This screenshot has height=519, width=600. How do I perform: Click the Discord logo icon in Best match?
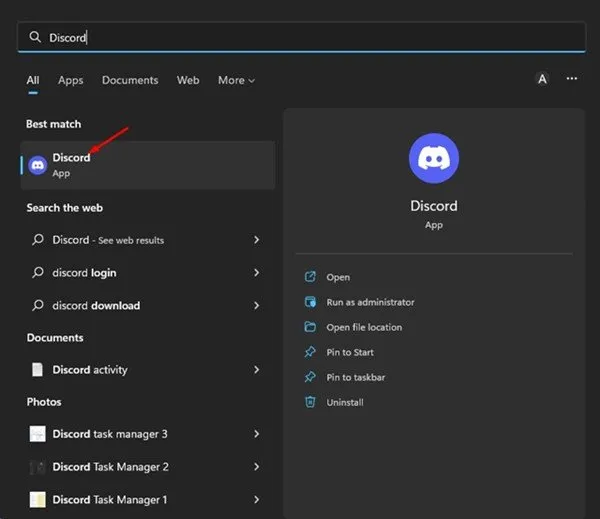point(38,165)
